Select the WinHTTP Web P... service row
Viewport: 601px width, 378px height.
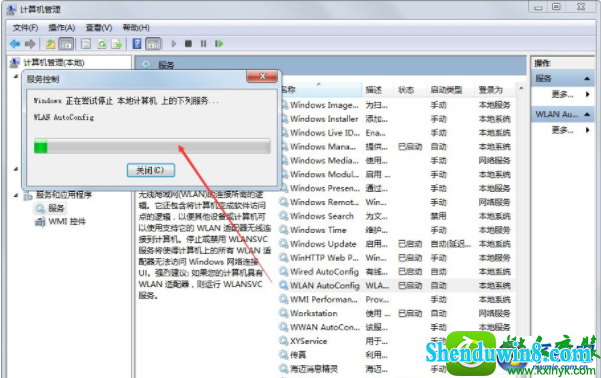coord(397,257)
